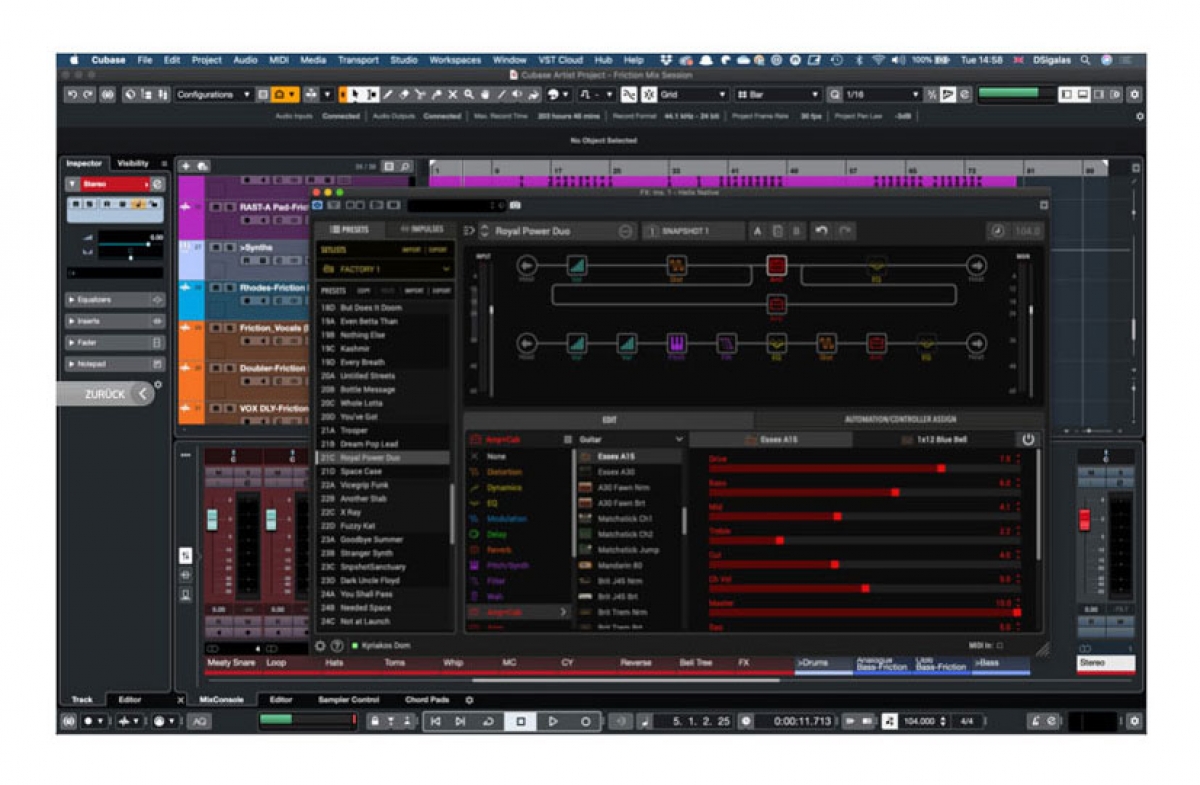The image size is (1200, 785).
Task: Open the Configurations dropdown in Cubase toolbar
Action: tap(214, 95)
